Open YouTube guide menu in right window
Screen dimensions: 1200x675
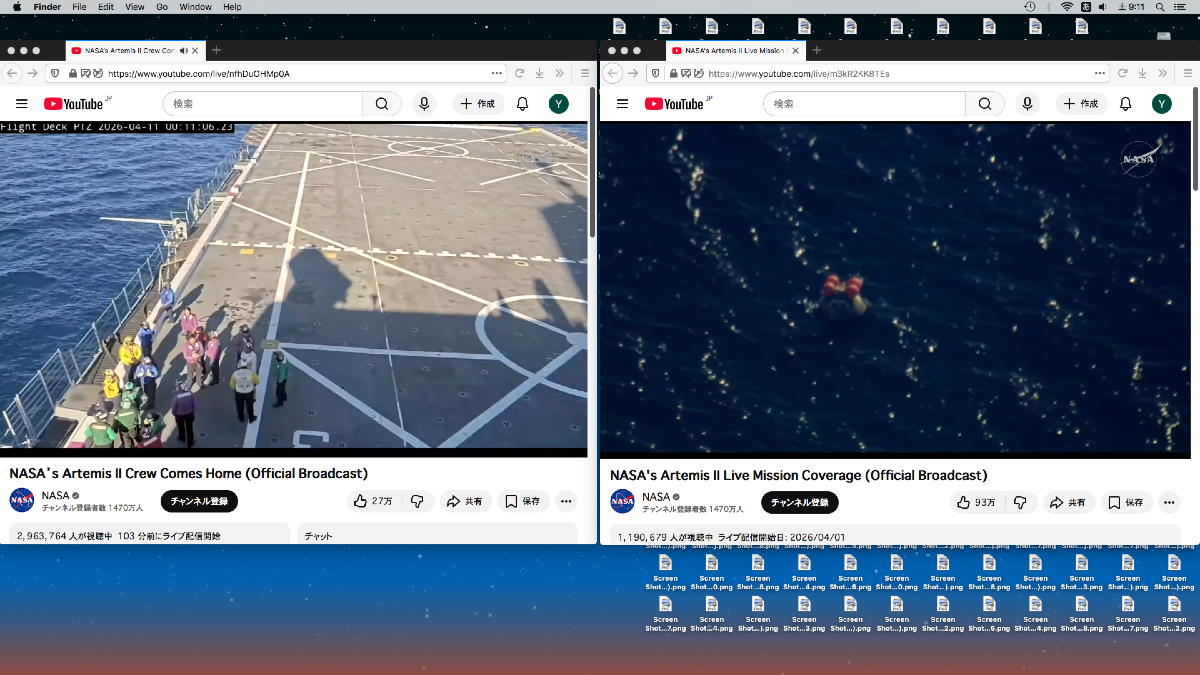pos(622,104)
